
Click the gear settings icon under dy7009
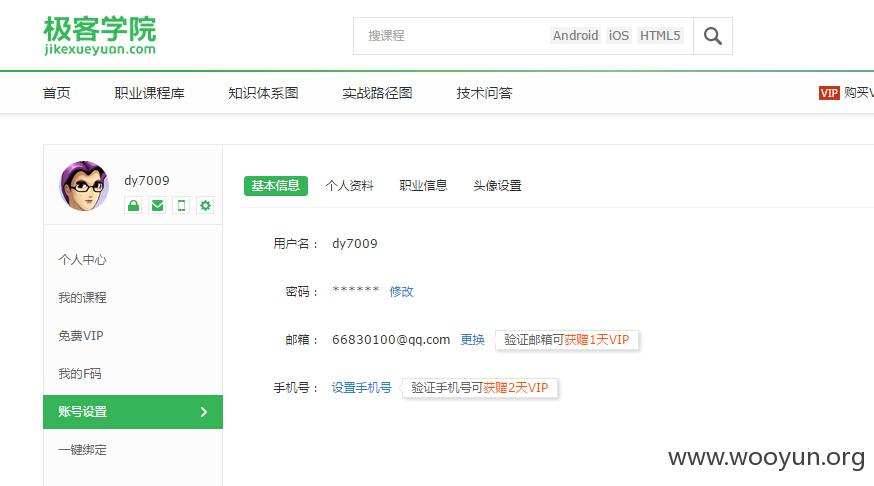(205, 206)
